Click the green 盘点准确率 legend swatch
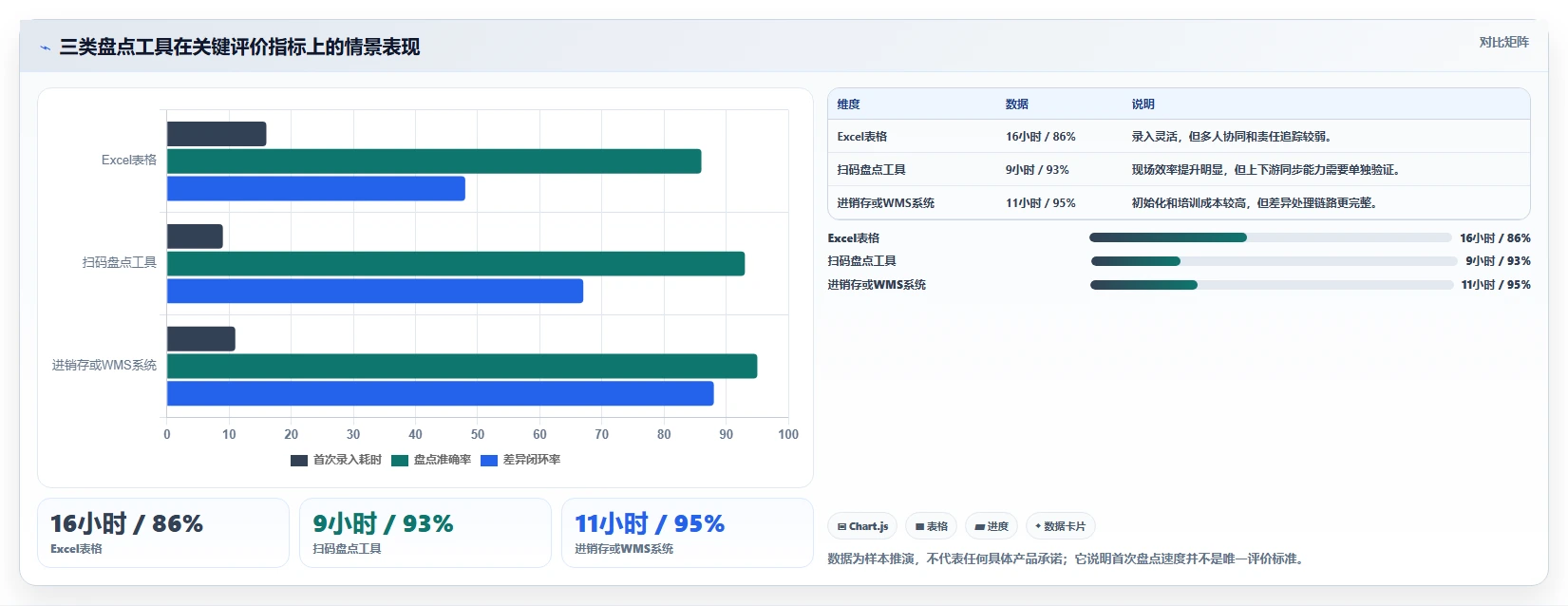Screen dimensions: 1568x606 click(400, 461)
